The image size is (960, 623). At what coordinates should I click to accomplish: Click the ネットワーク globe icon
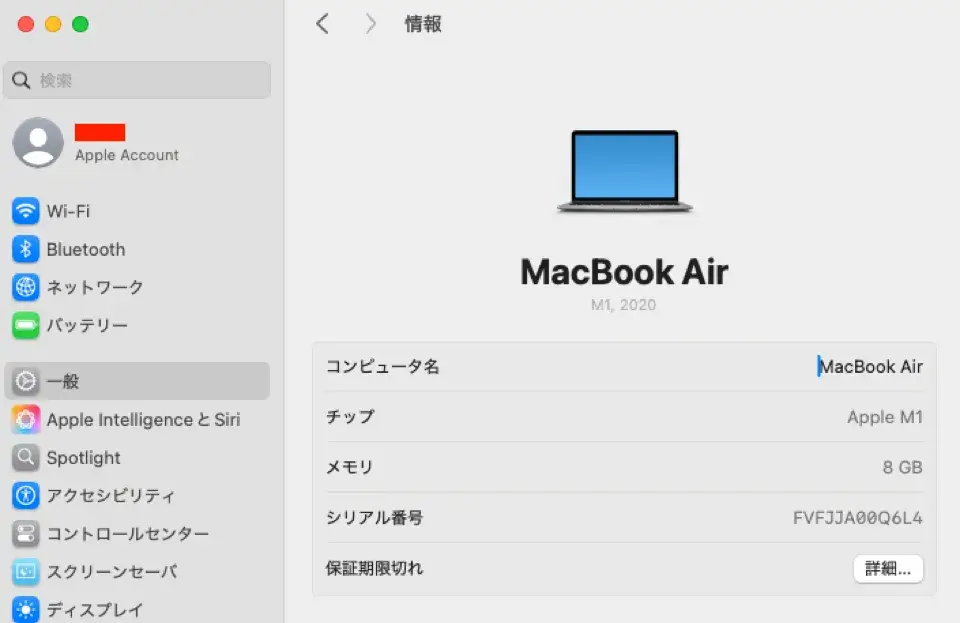pos(26,287)
